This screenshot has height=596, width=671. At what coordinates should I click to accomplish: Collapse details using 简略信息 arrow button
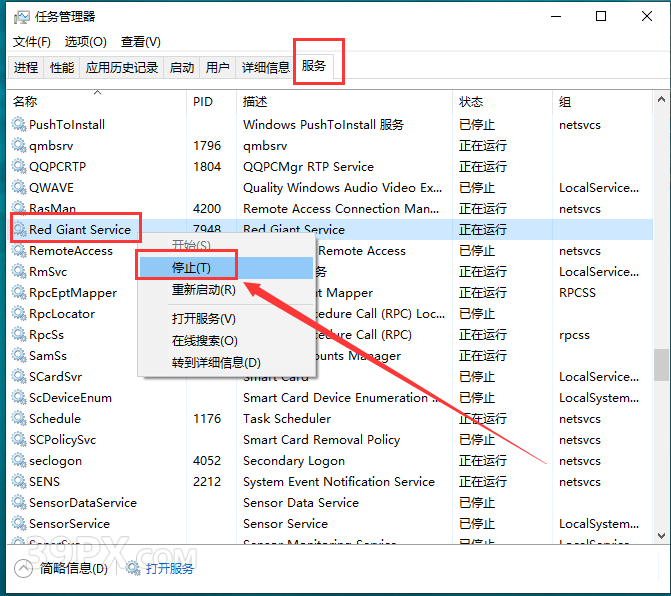pos(23,569)
